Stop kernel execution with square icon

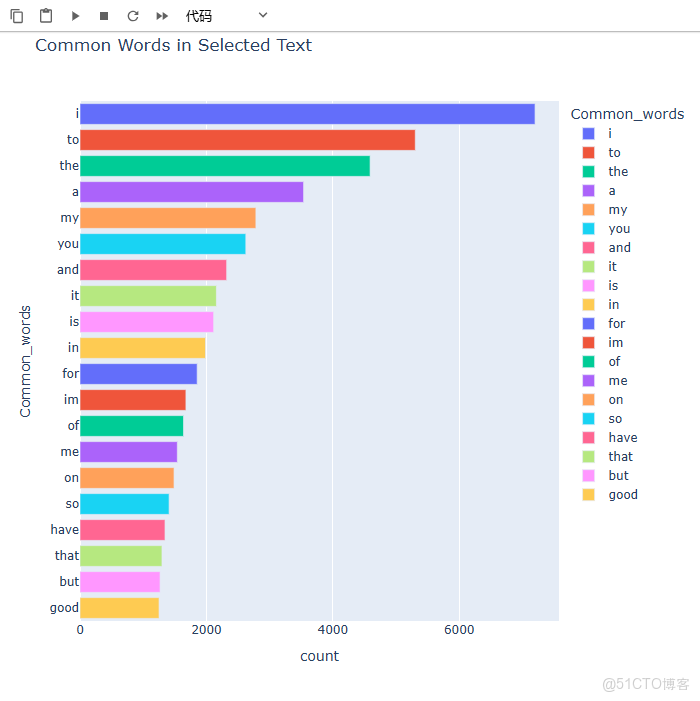104,16
